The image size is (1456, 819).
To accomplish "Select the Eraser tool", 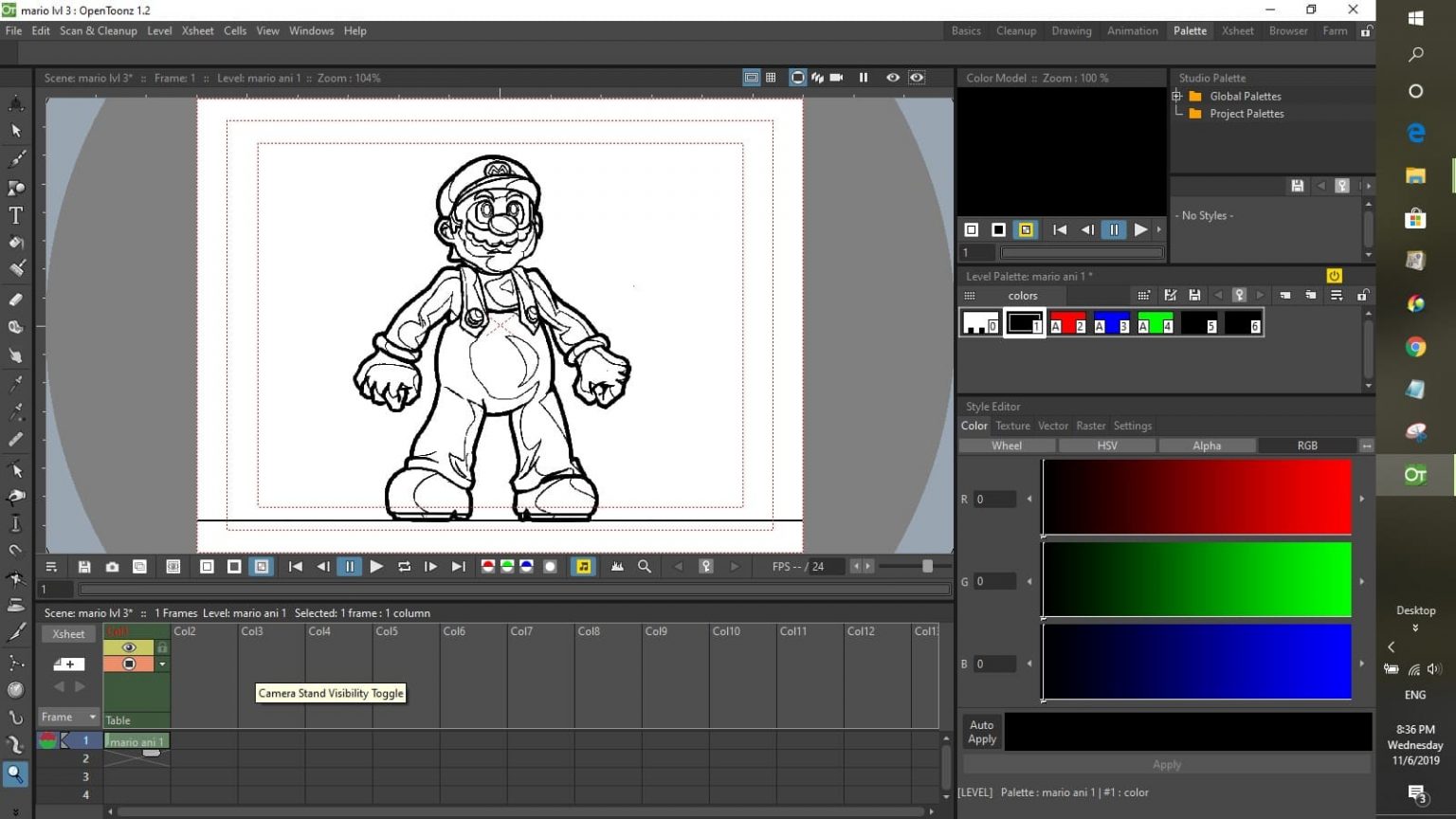I will tap(15, 300).
